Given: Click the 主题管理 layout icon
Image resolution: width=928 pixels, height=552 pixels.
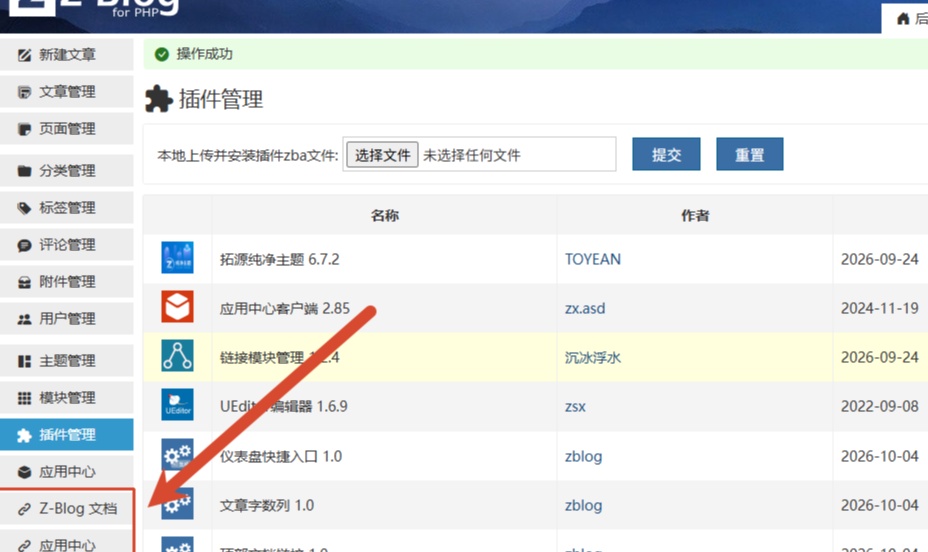Looking at the screenshot, I should tap(24, 361).
